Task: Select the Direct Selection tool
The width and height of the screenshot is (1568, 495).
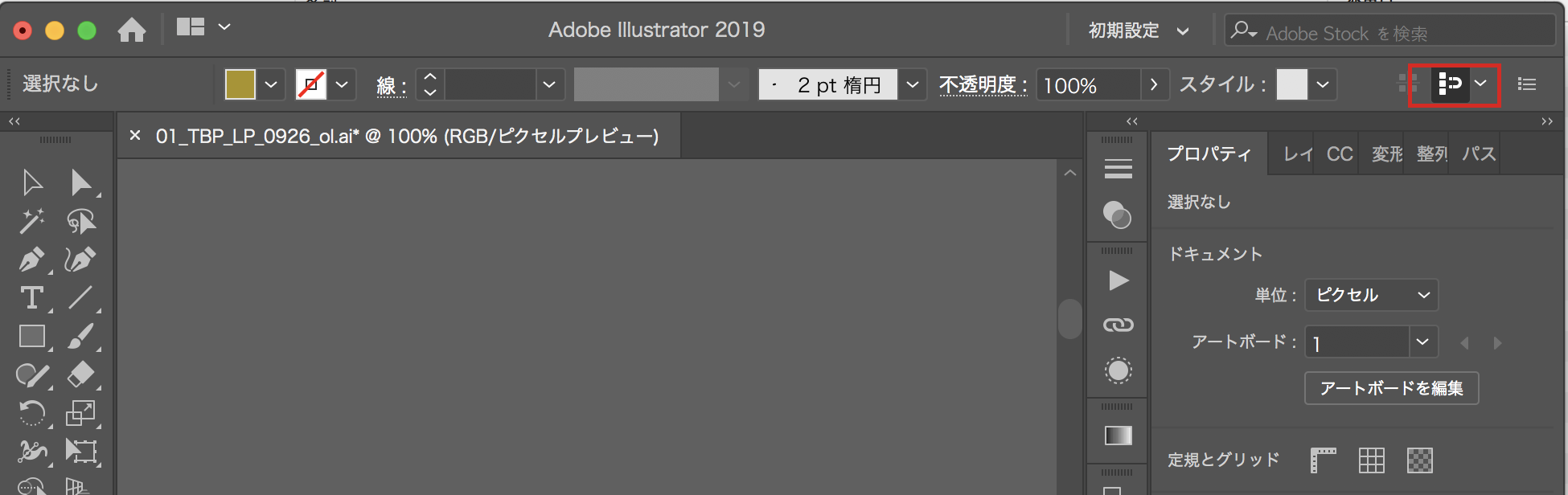Action: tap(80, 182)
